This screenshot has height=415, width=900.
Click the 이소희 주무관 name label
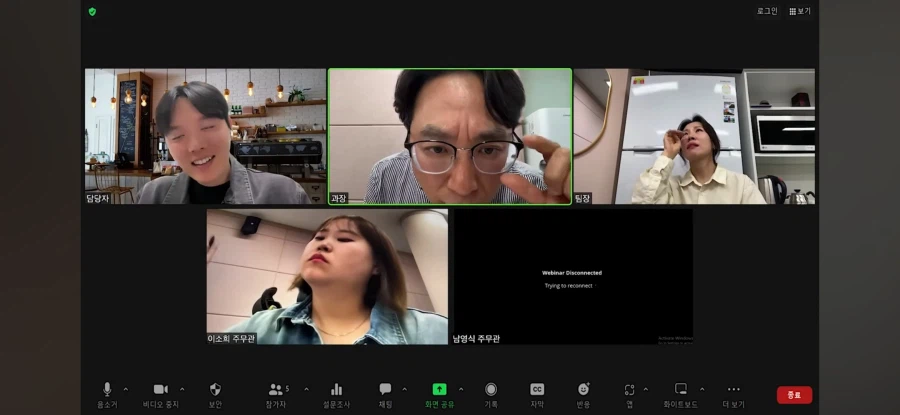[231, 339]
